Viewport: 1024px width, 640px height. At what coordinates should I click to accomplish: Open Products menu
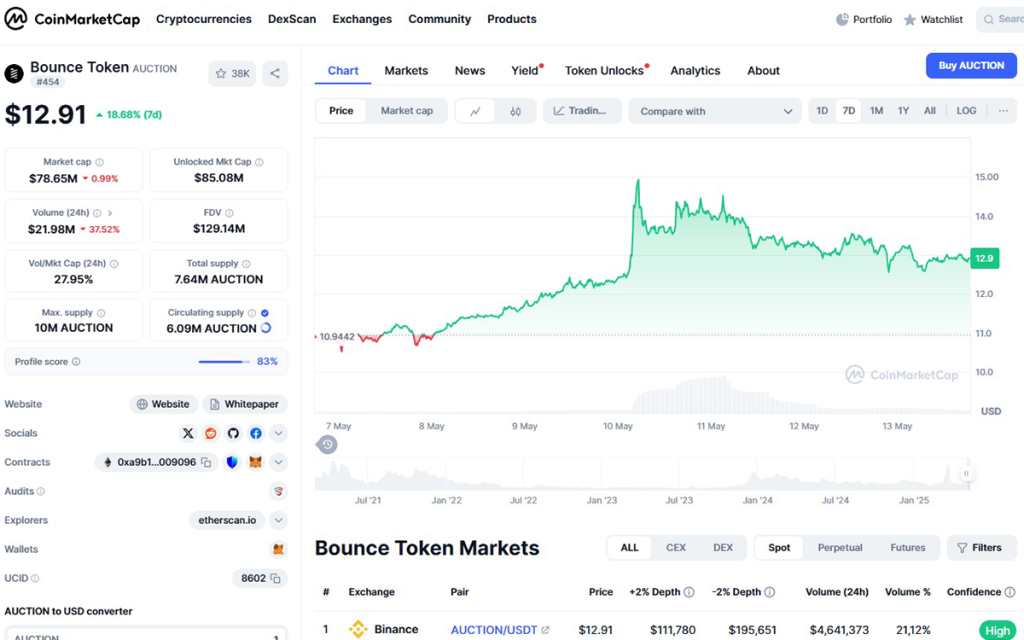pyautogui.click(x=512, y=20)
